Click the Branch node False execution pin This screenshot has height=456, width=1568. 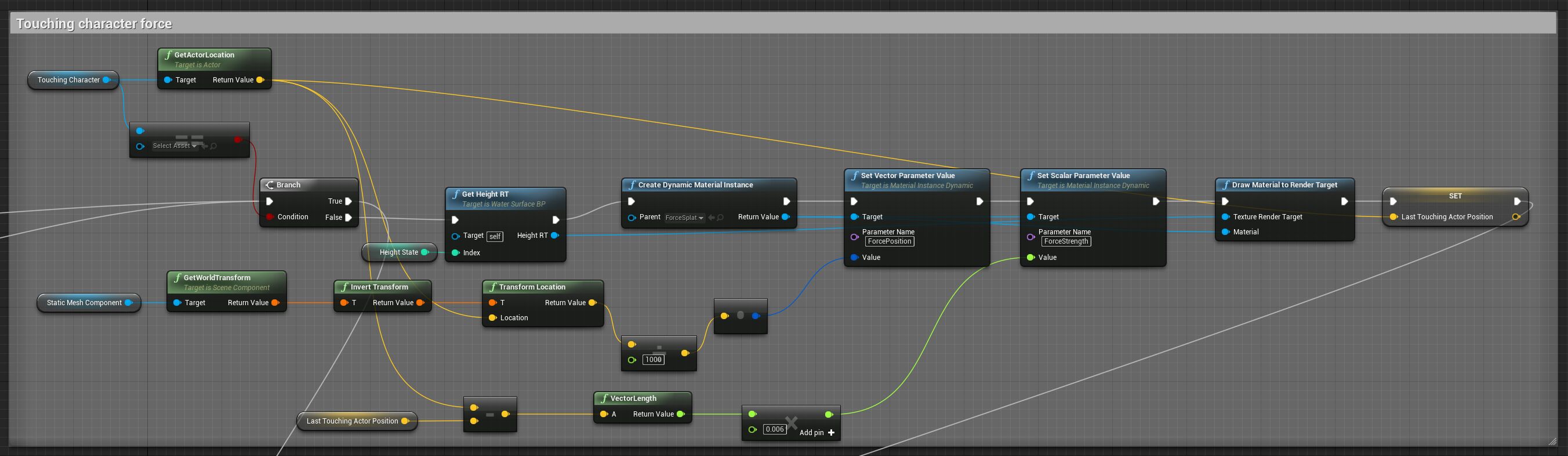click(348, 218)
